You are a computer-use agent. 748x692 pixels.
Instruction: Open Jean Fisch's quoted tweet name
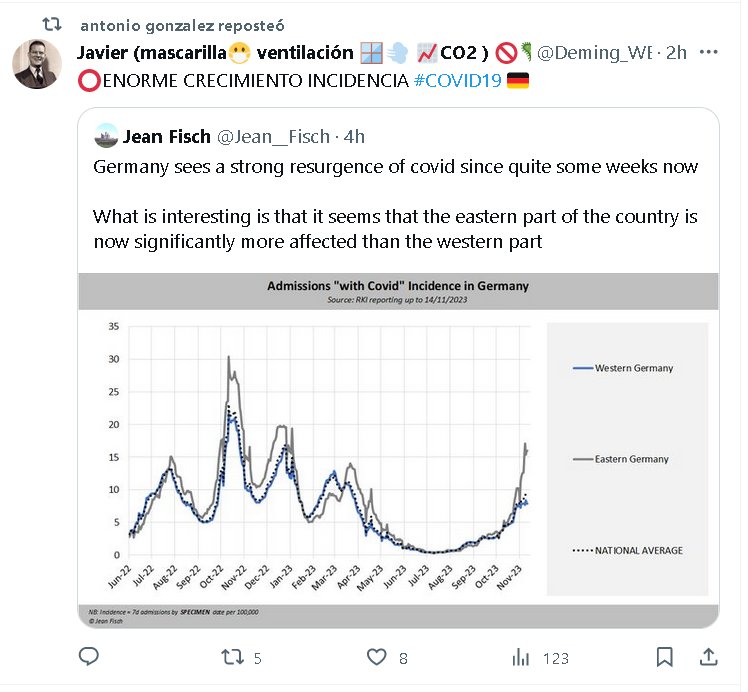click(x=166, y=136)
